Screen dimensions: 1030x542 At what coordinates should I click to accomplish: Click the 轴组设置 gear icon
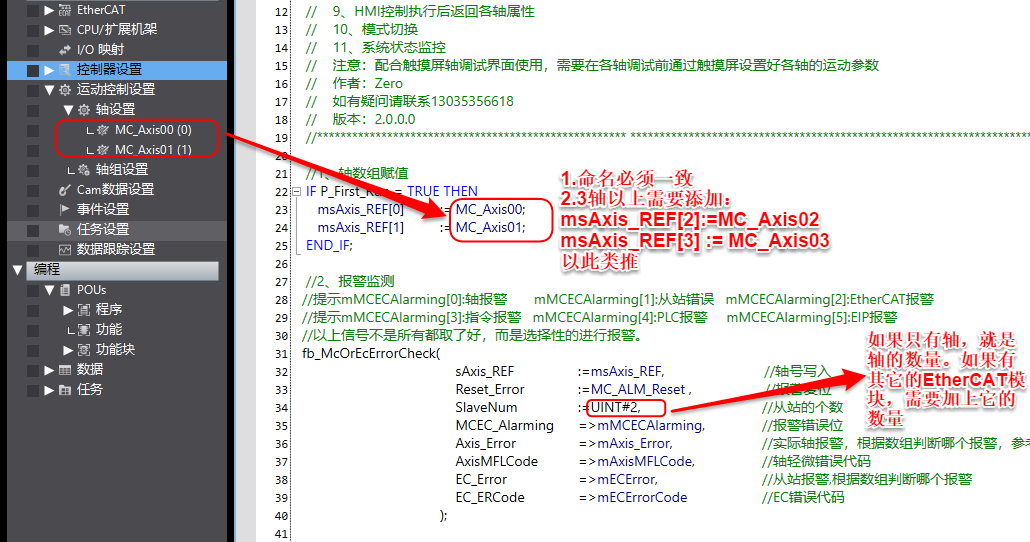click(84, 170)
